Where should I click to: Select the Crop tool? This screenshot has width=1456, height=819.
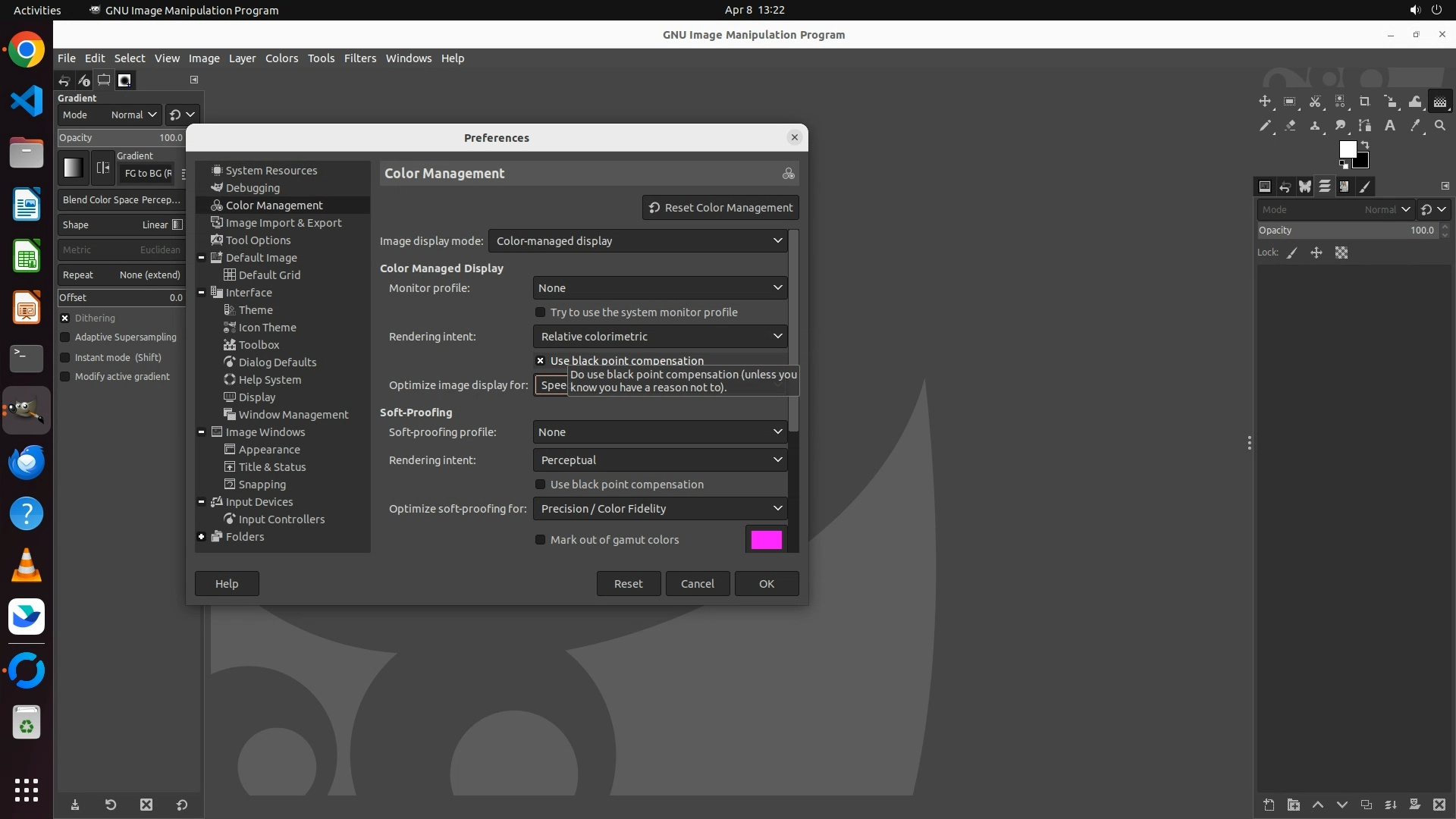pos(1365,102)
